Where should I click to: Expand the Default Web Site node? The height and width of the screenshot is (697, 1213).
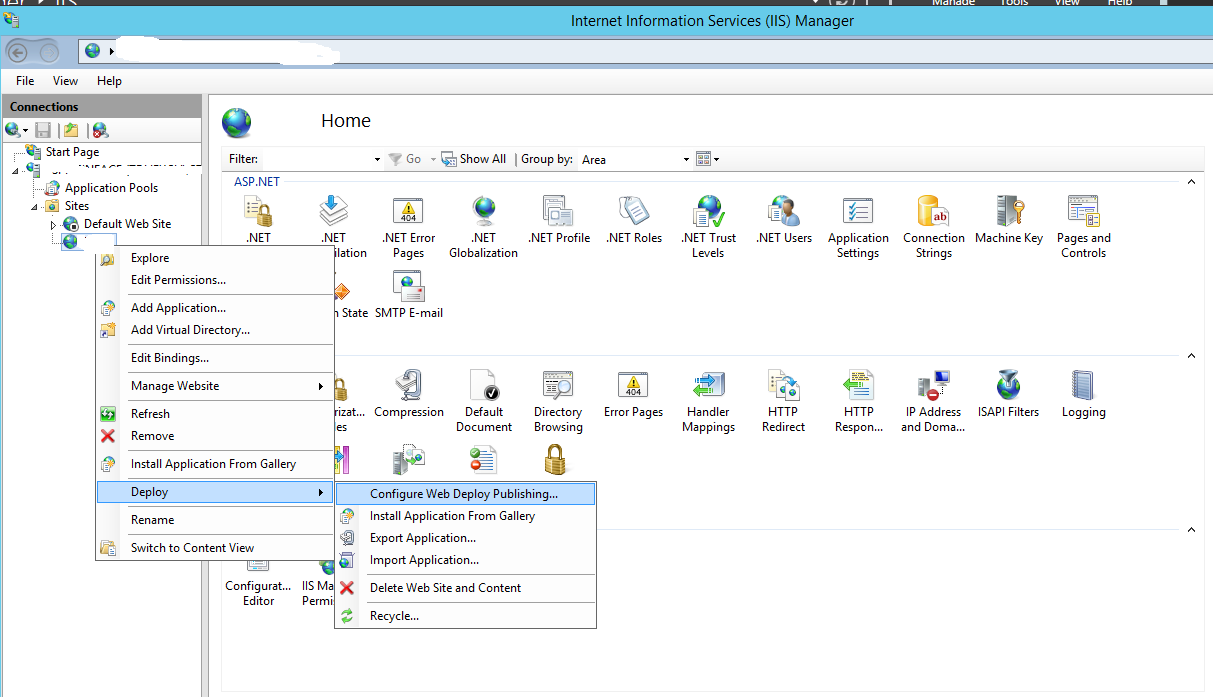point(54,224)
